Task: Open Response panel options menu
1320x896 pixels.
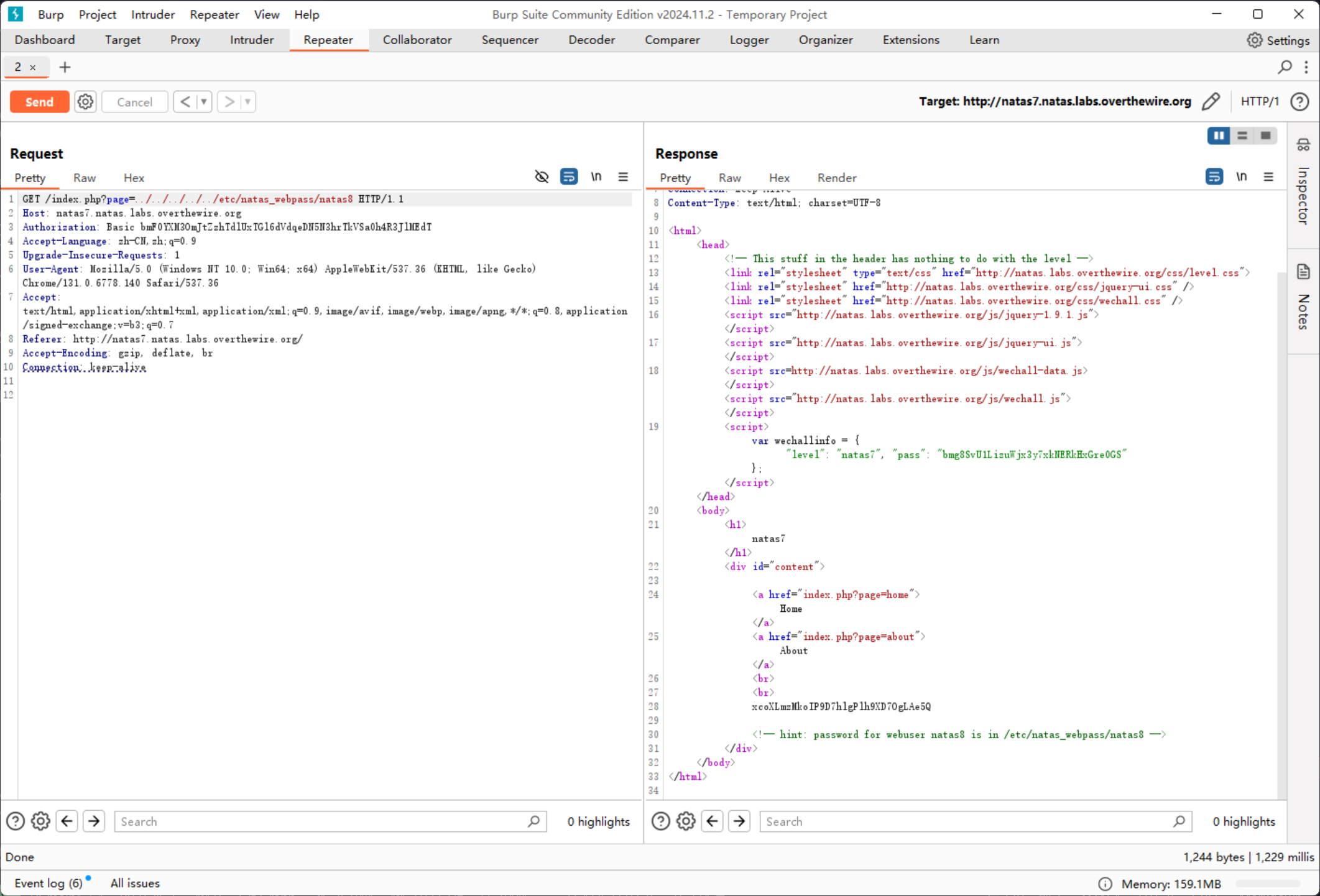Action: pyautogui.click(x=1268, y=177)
